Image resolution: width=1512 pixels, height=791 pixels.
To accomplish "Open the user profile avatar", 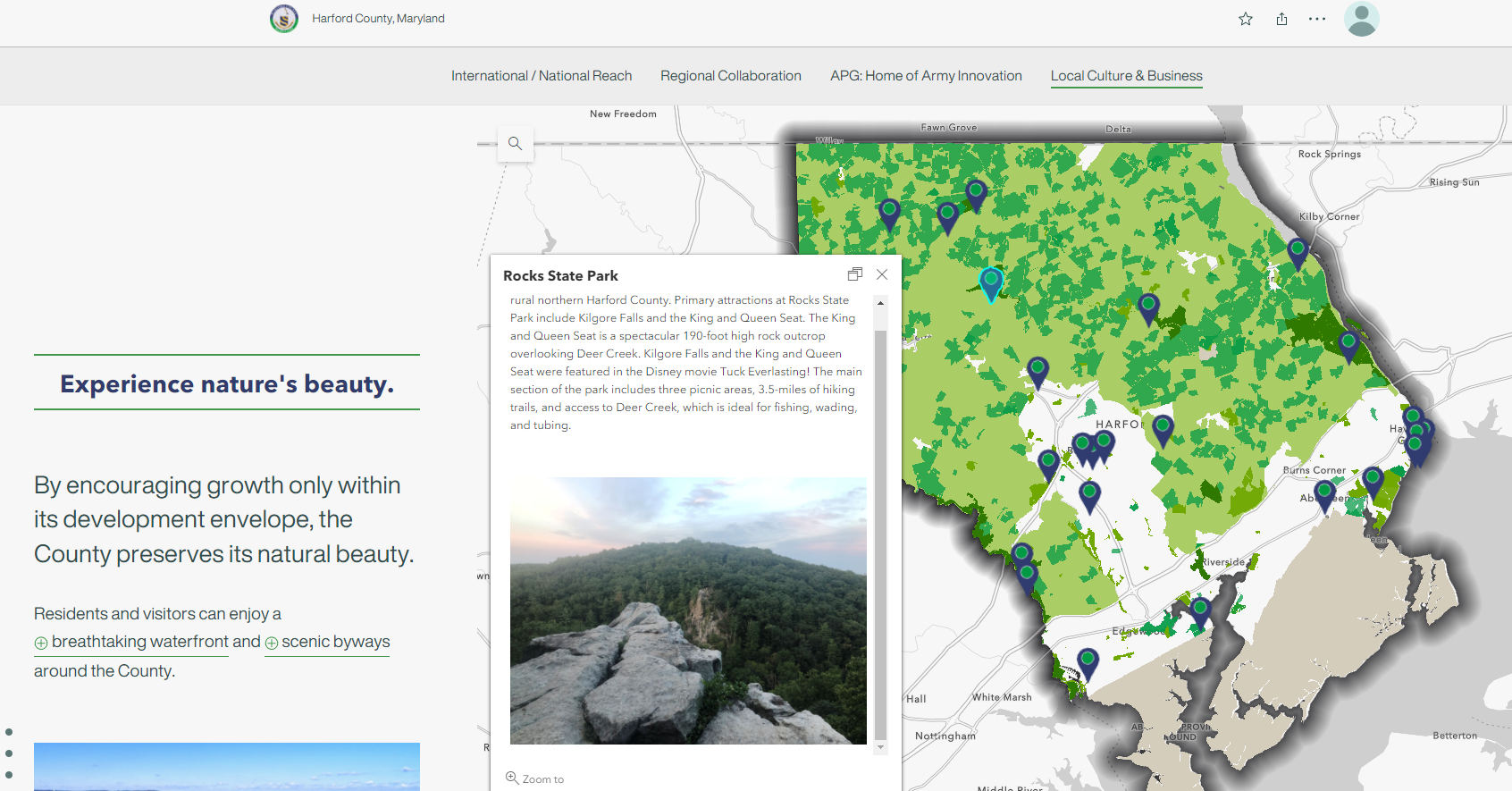I will [x=1362, y=19].
